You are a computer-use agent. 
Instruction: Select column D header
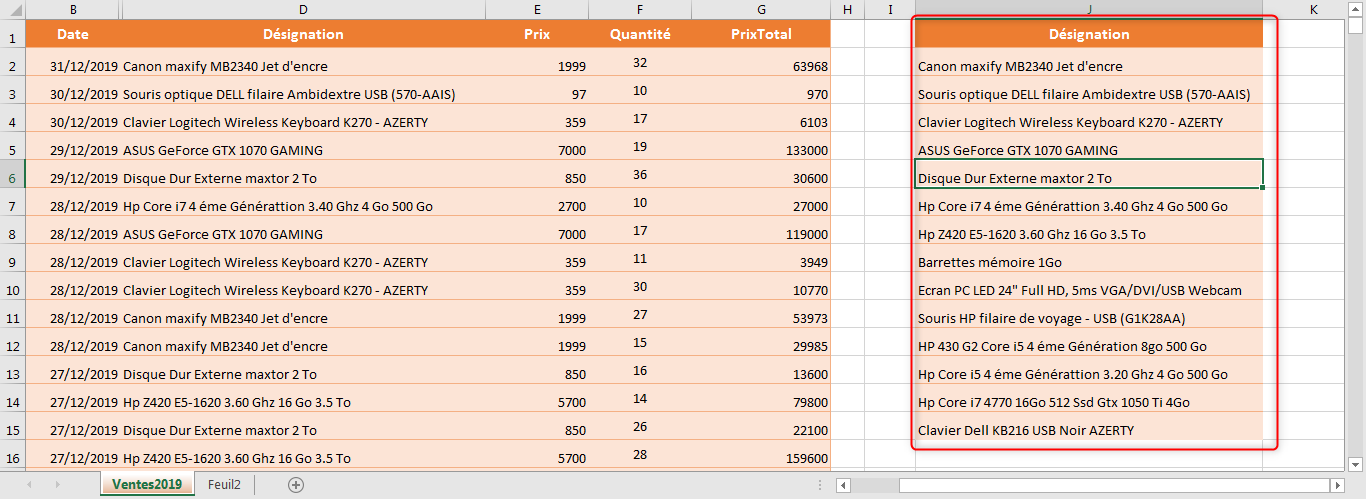click(x=303, y=9)
